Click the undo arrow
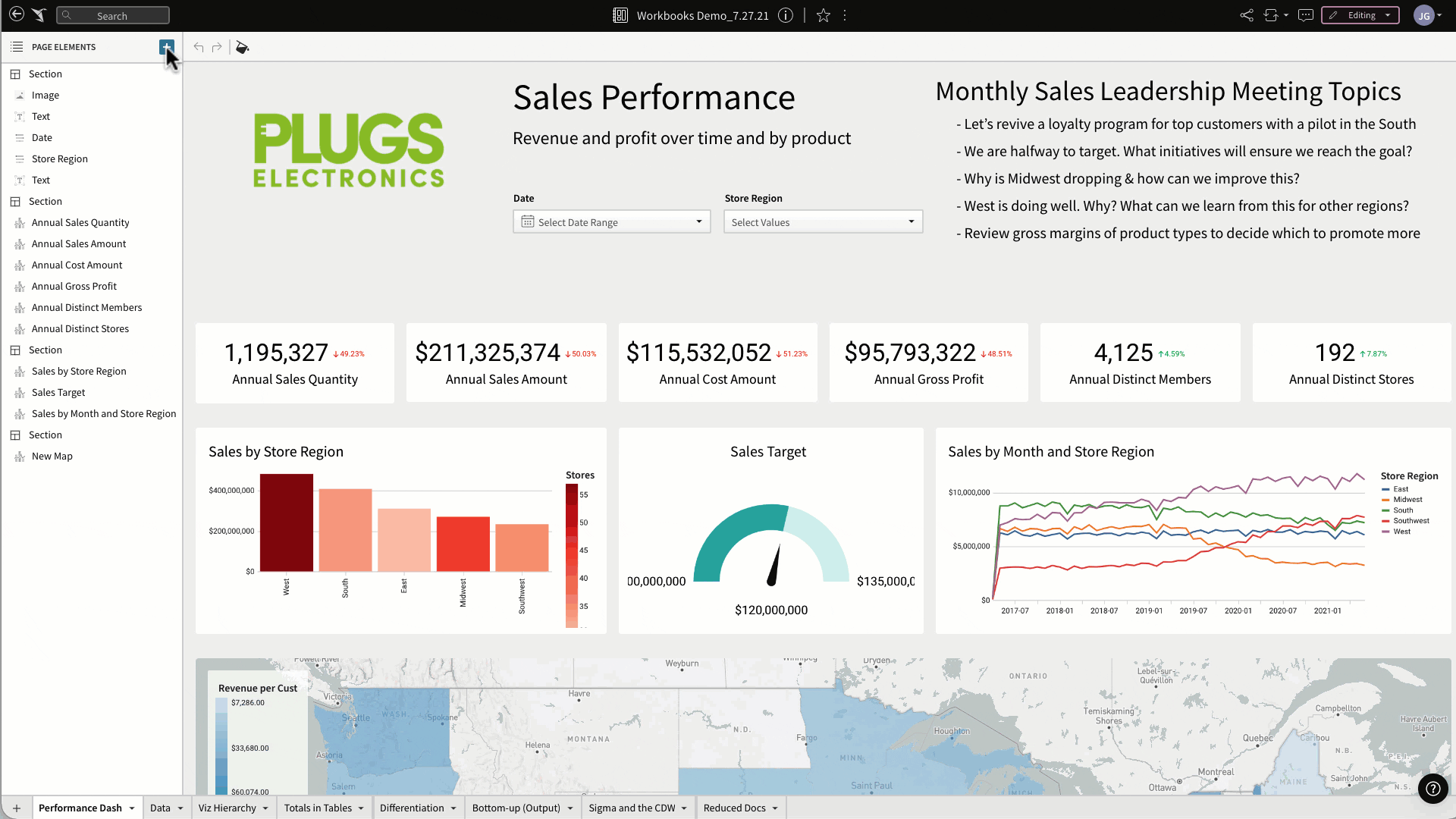The image size is (1456, 819). tap(199, 47)
